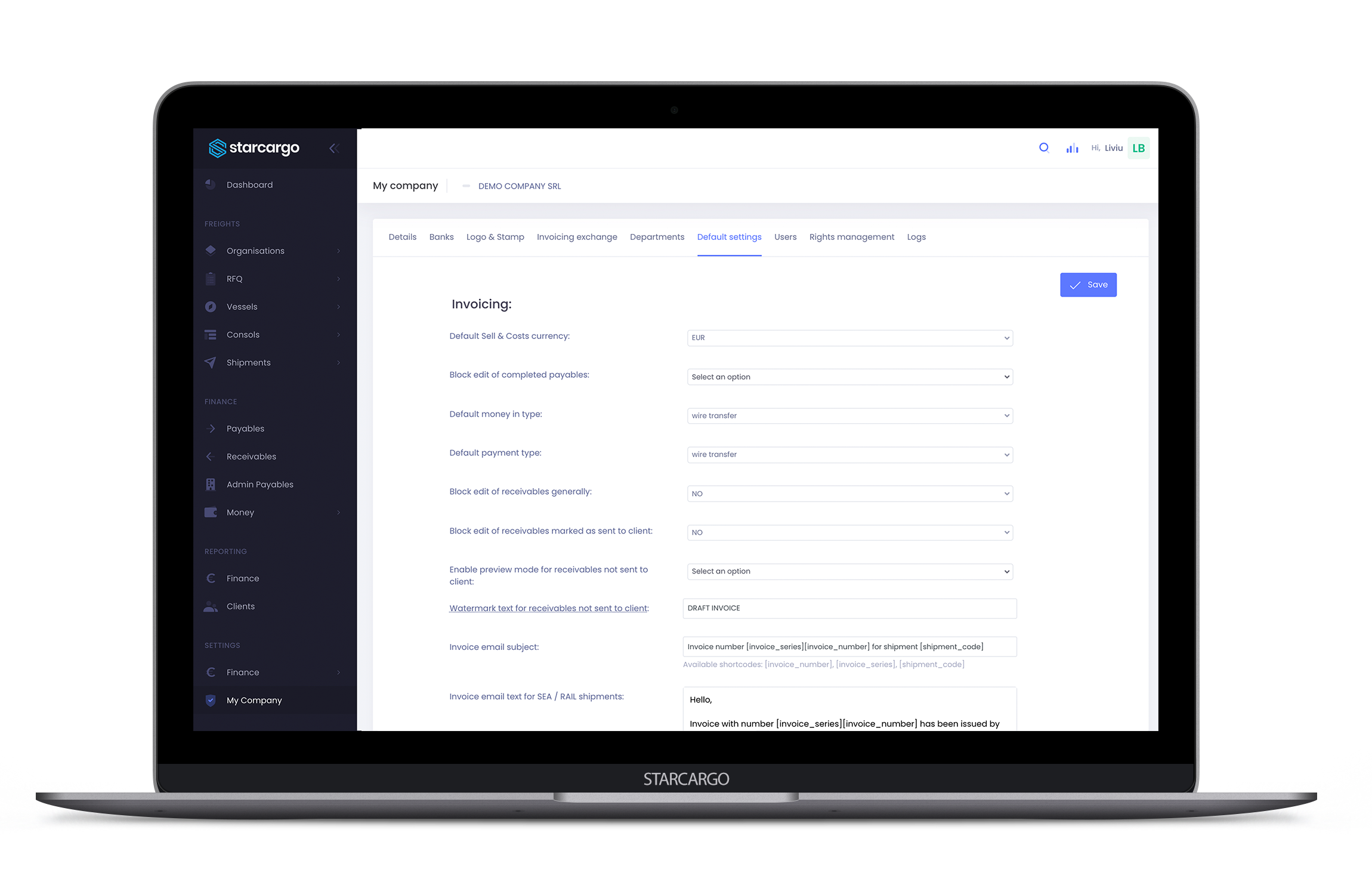
Task: Switch to the Banks tab
Action: tap(441, 237)
